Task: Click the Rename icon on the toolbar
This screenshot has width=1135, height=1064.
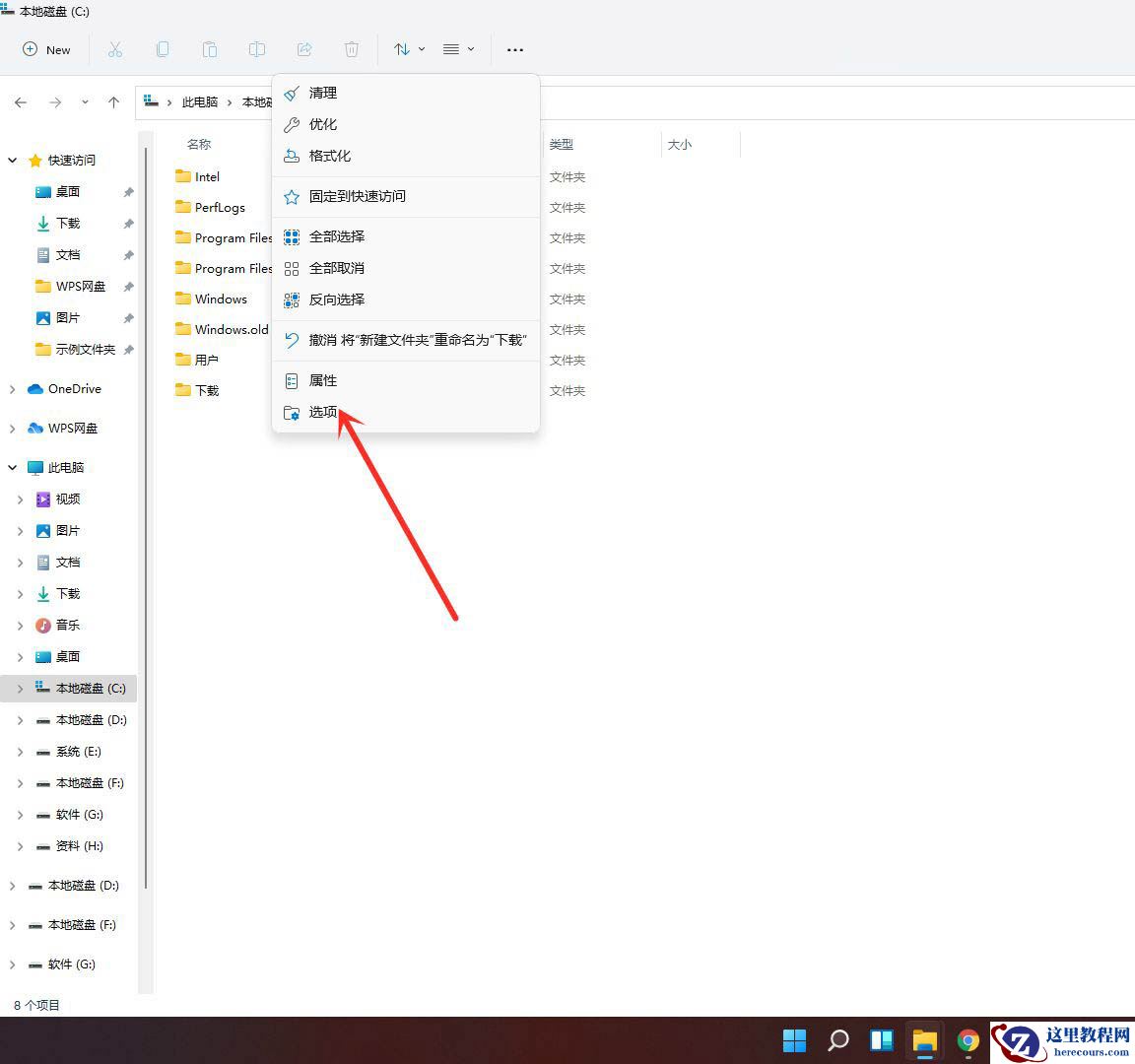Action: tap(257, 49)
